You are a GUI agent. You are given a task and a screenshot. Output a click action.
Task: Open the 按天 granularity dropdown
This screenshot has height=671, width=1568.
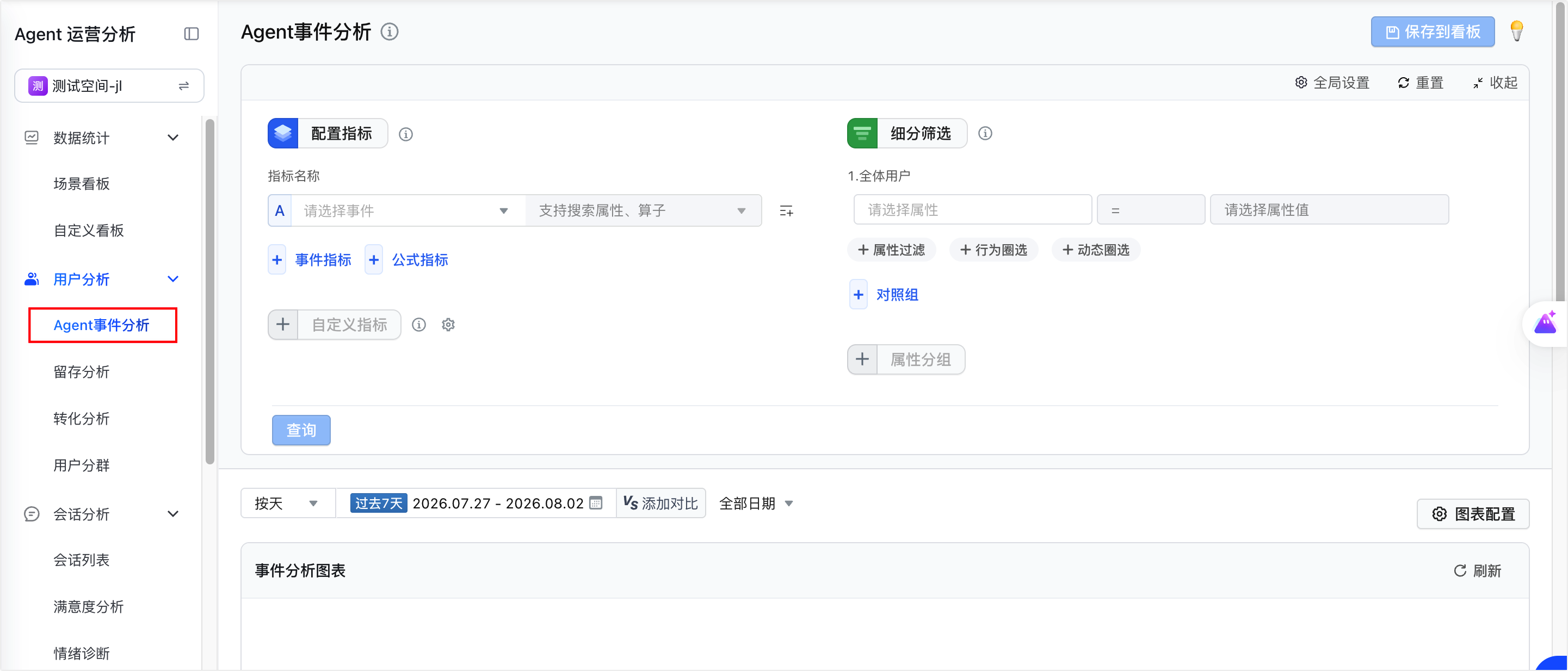(287, 504)
